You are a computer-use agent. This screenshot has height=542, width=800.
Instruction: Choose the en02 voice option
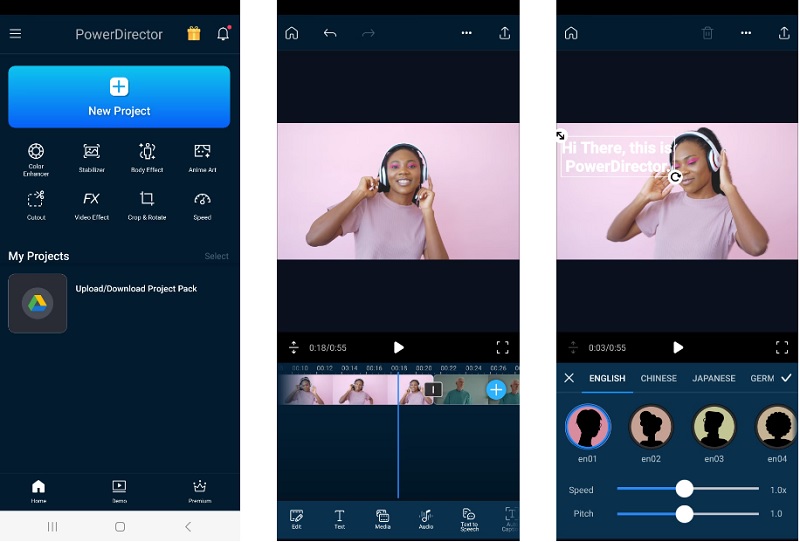tap(651, 427)
